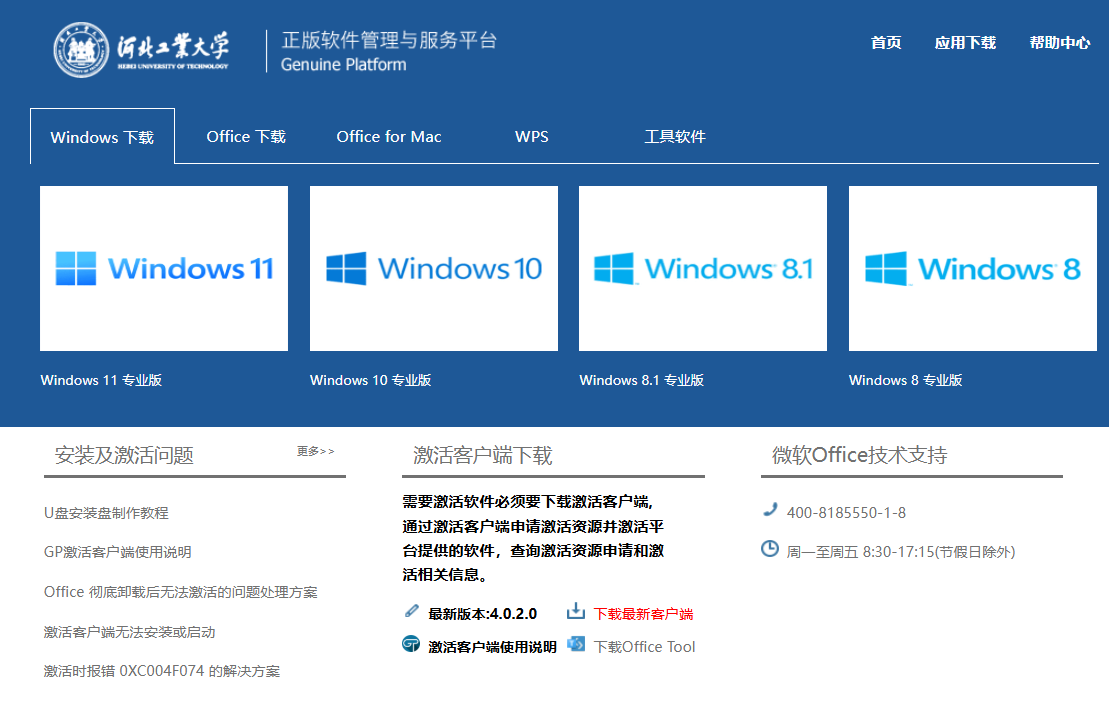1109x714 pixels.
Task: Click the download icon beside 下载最新客户端
Action: click(x=575, y=610)
